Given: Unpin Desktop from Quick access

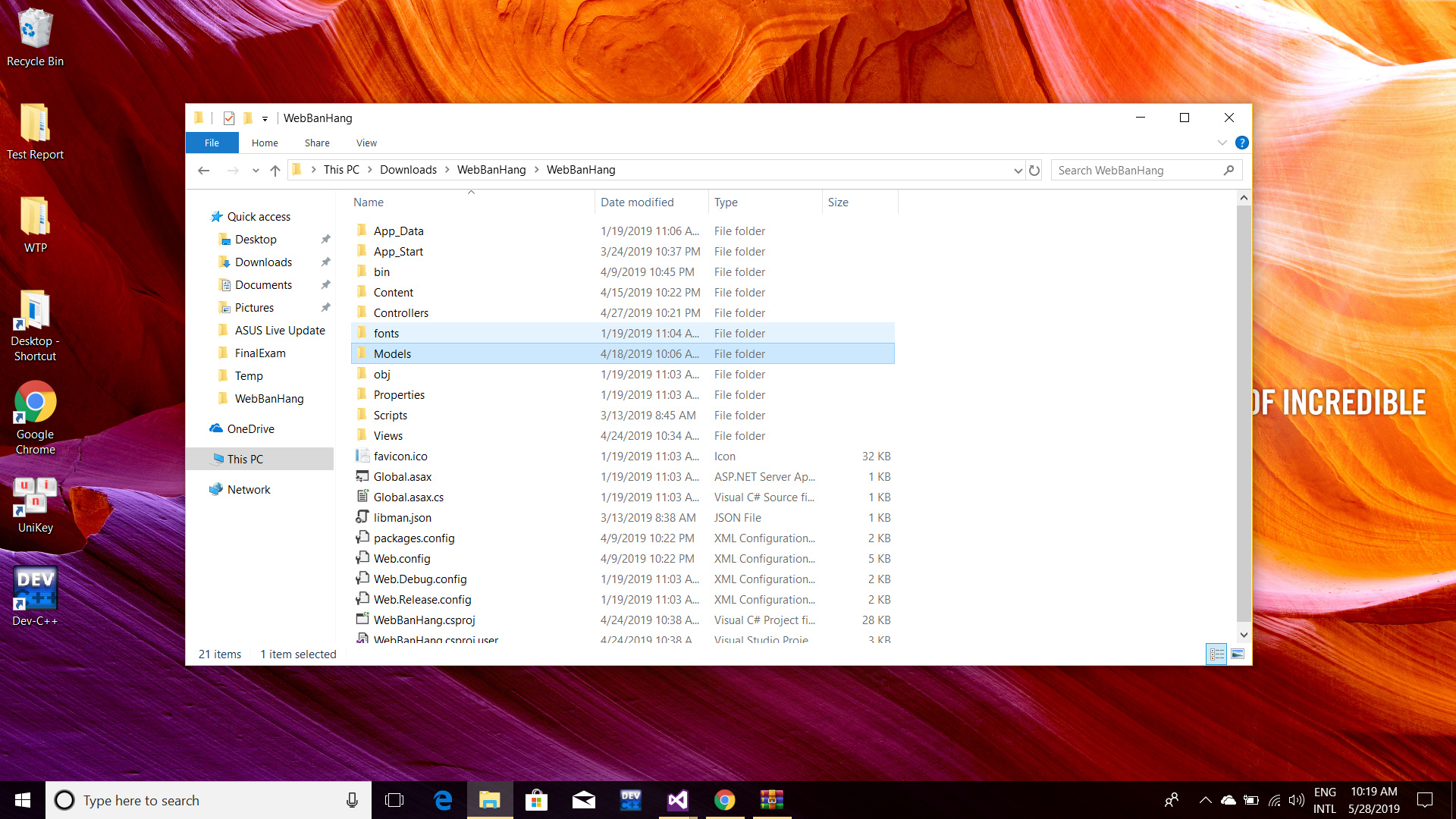Looking at the screenshot, I should click(325, 240).
